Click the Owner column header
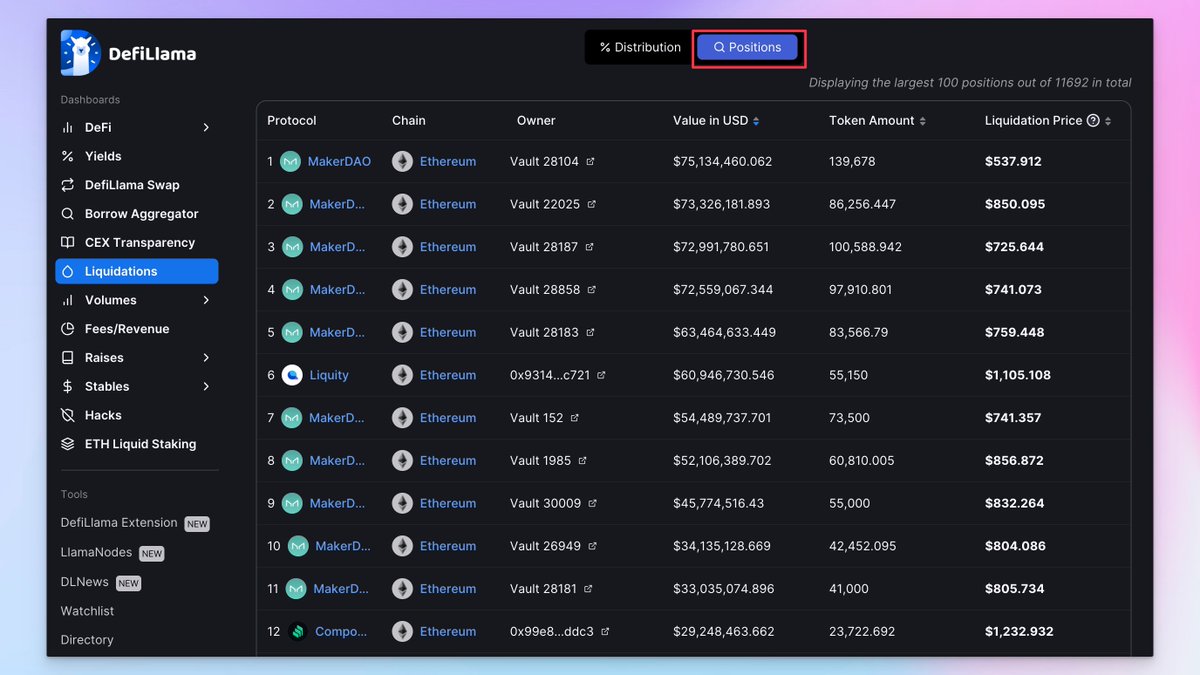 [x=536, y=121]
